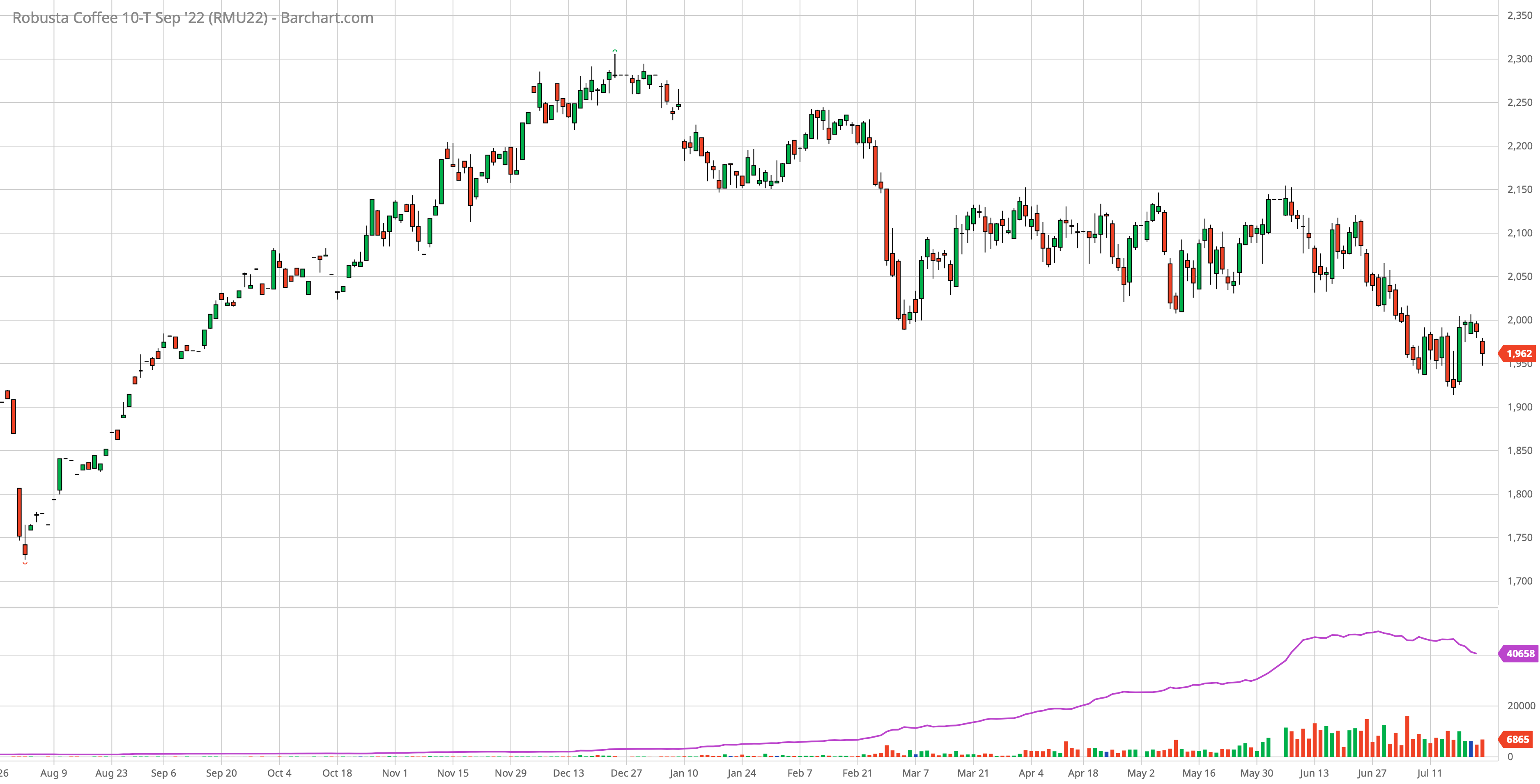The height and width of the screenshot is (784, 1540).
Task: Click the 1,750 price axis label
Action: point(1520,538)
